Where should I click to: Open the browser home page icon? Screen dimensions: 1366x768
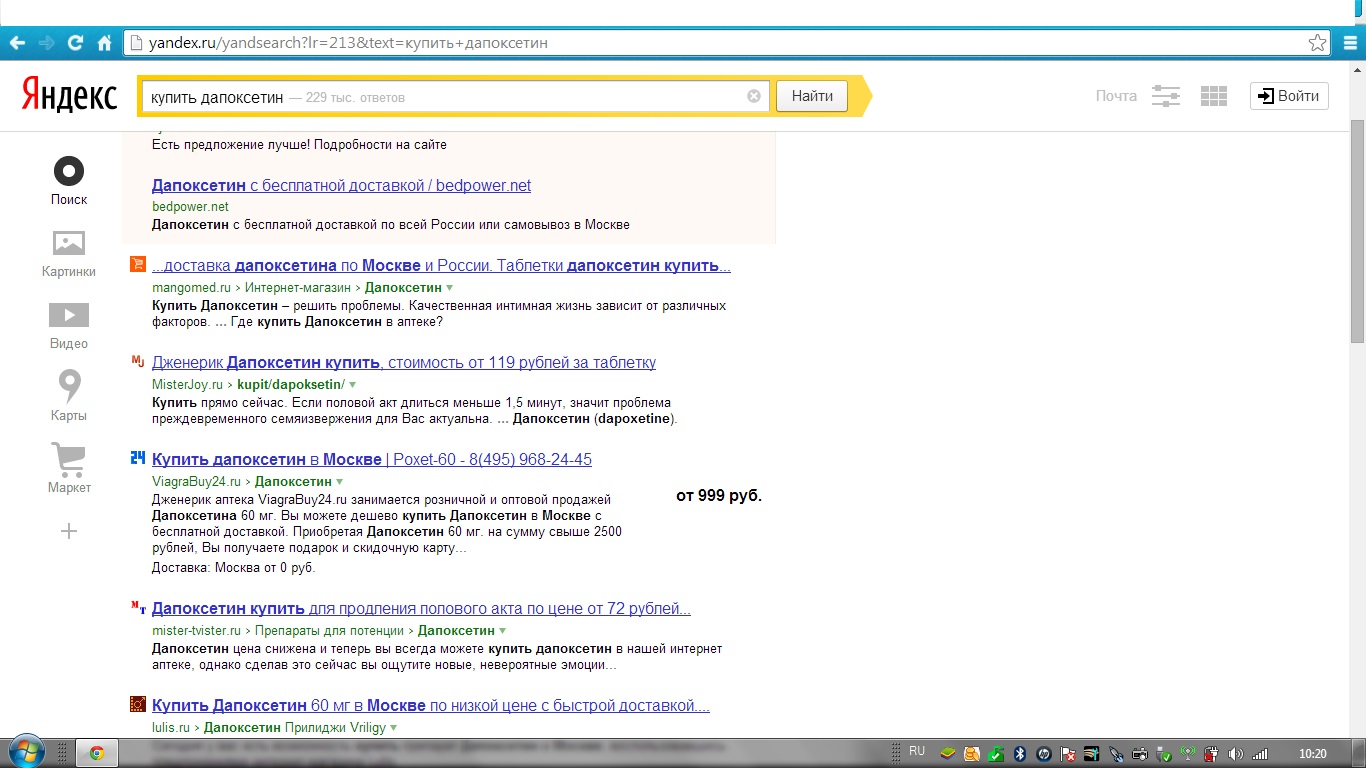point(104,43)
